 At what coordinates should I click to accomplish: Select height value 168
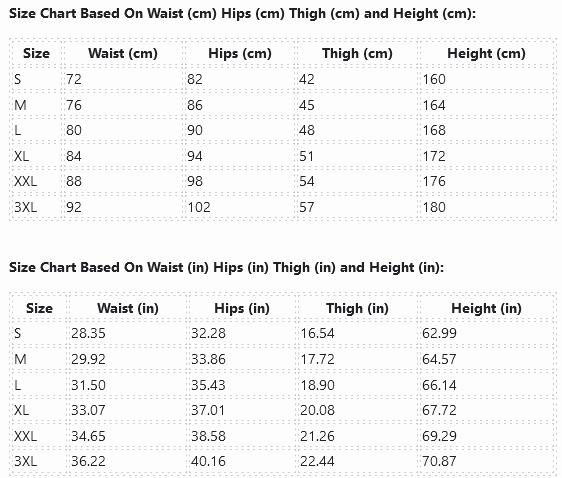434,130
